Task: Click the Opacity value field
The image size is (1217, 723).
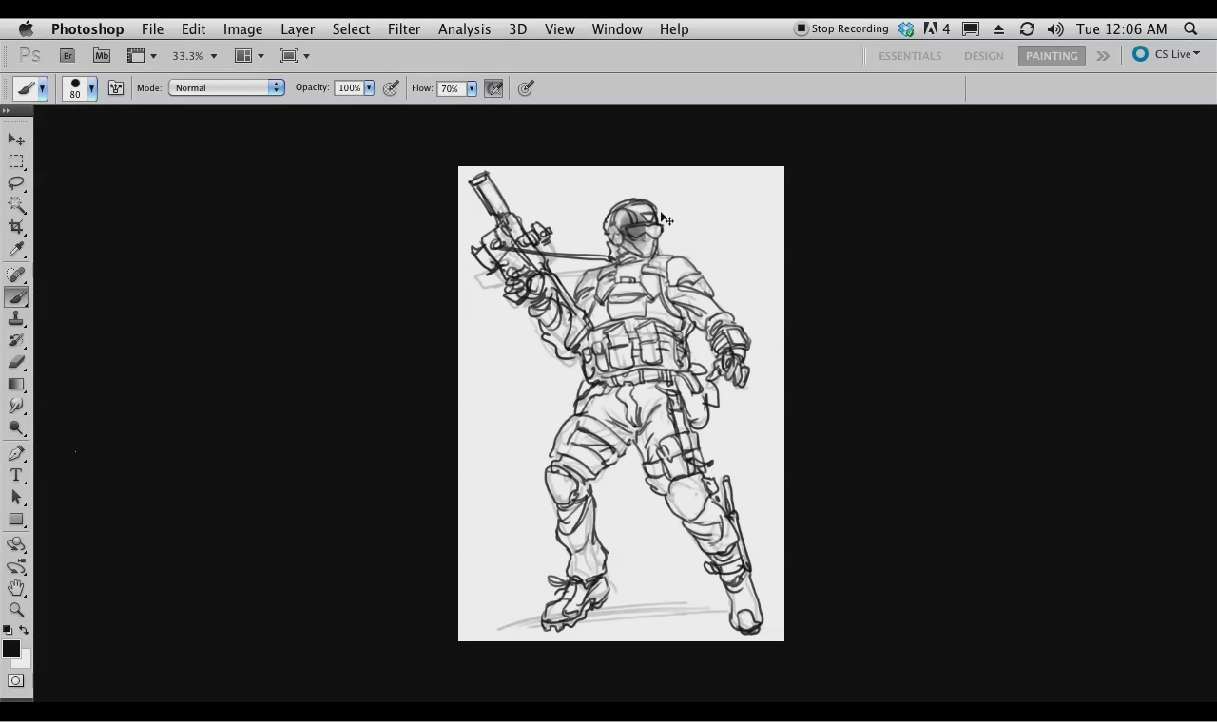Action: 348,88
